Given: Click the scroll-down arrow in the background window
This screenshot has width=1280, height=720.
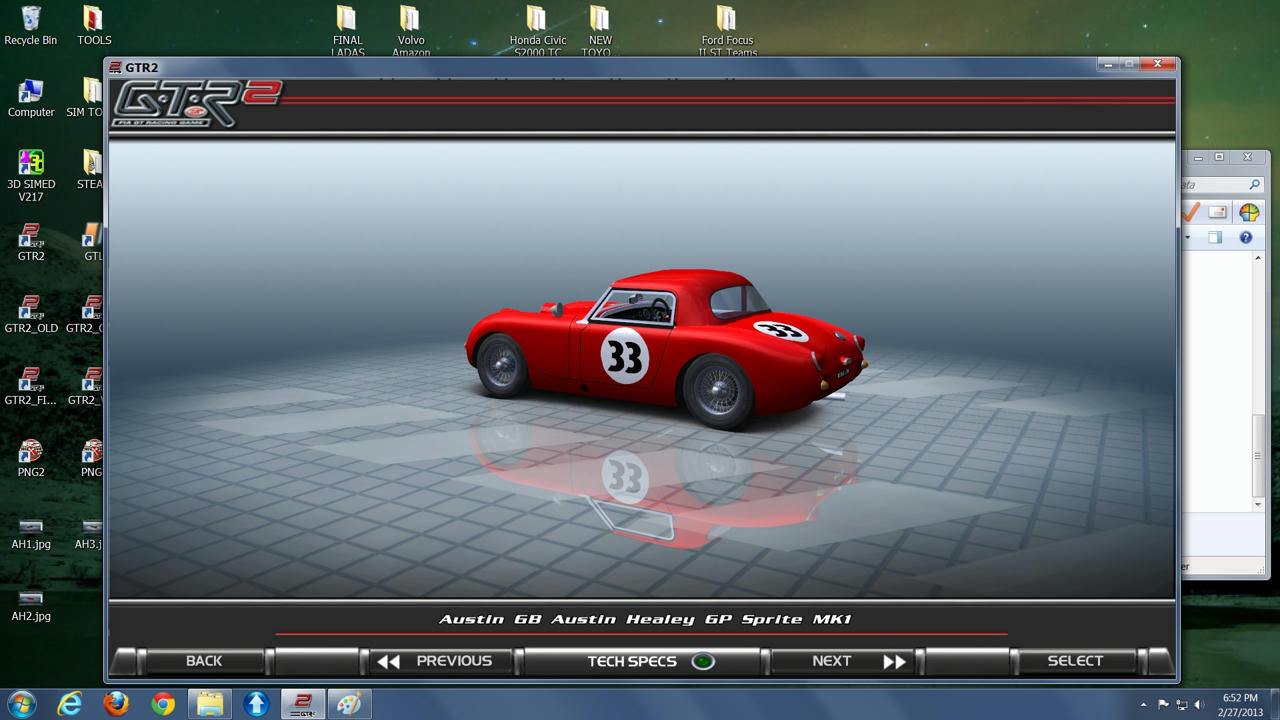Looking at the screenshot, I should pos(1258,505).
